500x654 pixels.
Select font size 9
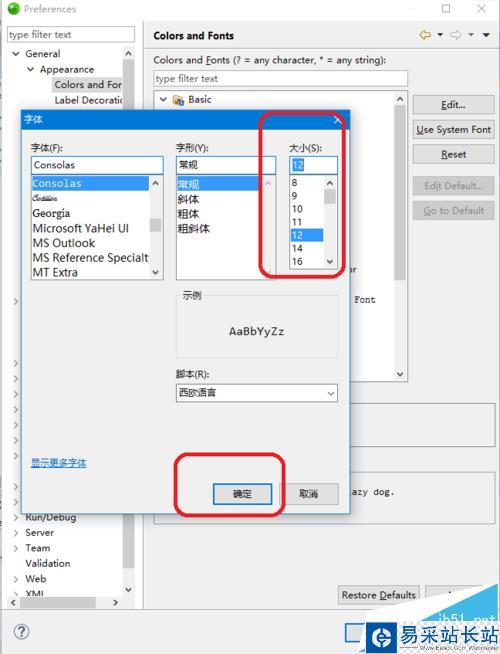294,196
